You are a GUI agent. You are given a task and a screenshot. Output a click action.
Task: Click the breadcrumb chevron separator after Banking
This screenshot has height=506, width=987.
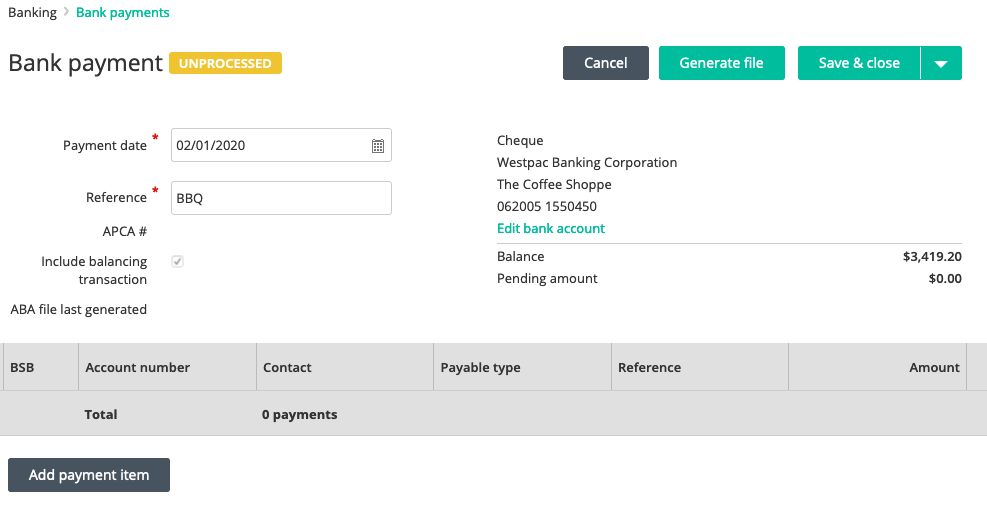point(66,12)
